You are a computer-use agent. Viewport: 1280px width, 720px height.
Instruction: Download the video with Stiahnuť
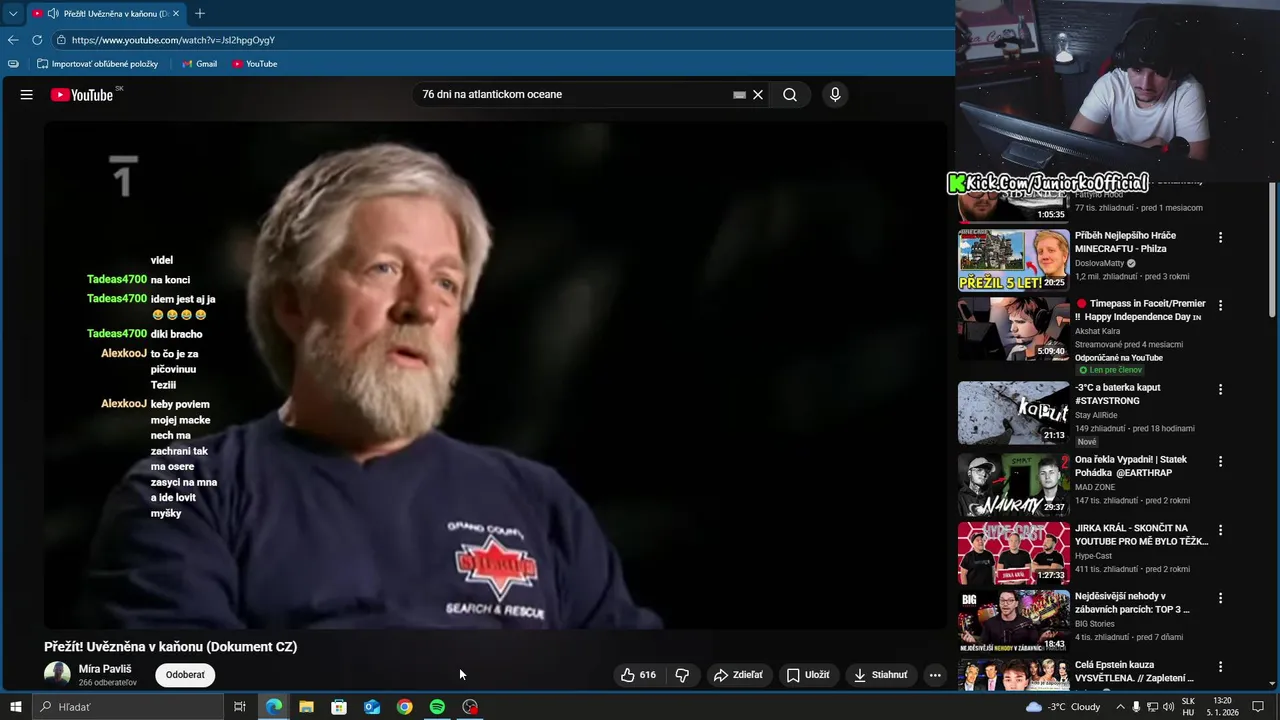[881, 675]
